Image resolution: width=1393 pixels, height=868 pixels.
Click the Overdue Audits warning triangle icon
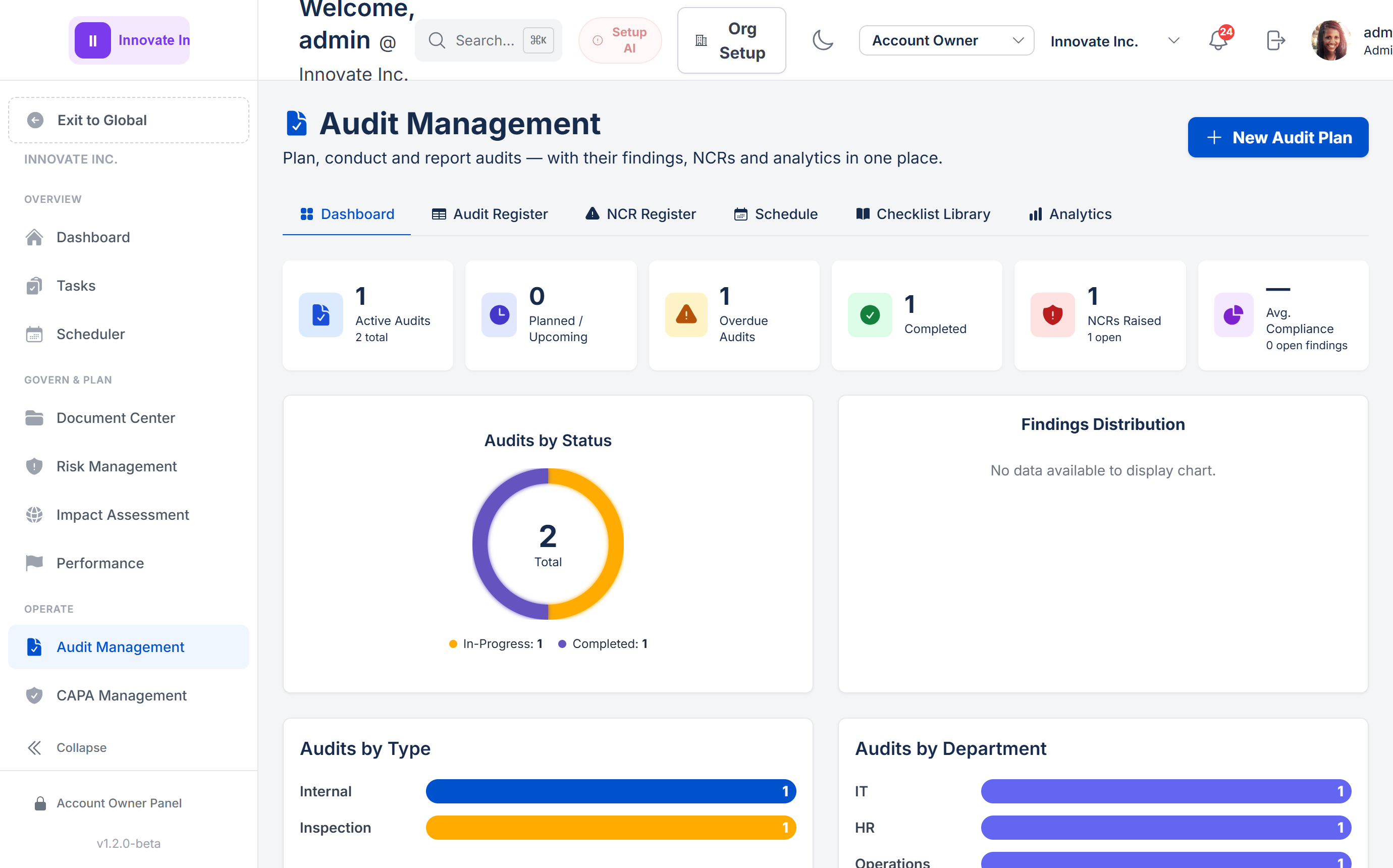tap(686, 315)
